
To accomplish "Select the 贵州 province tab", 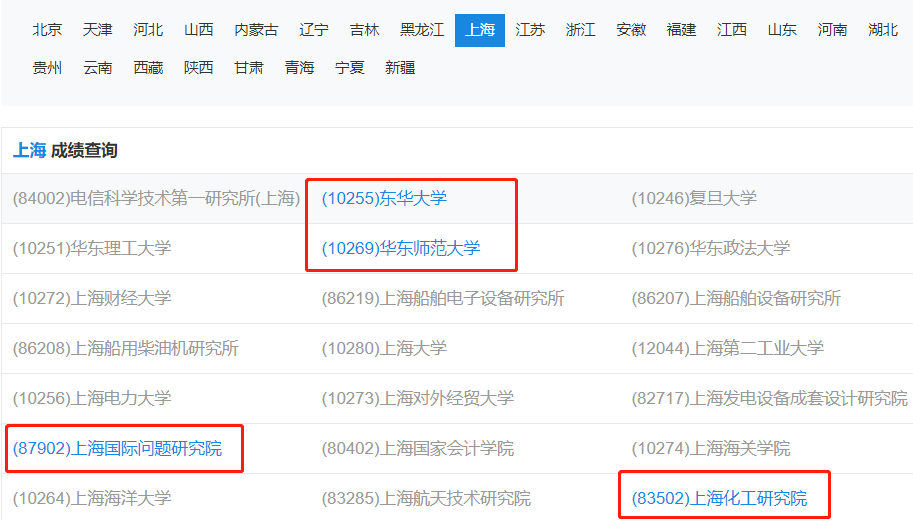I will click(x=47, y=68).
